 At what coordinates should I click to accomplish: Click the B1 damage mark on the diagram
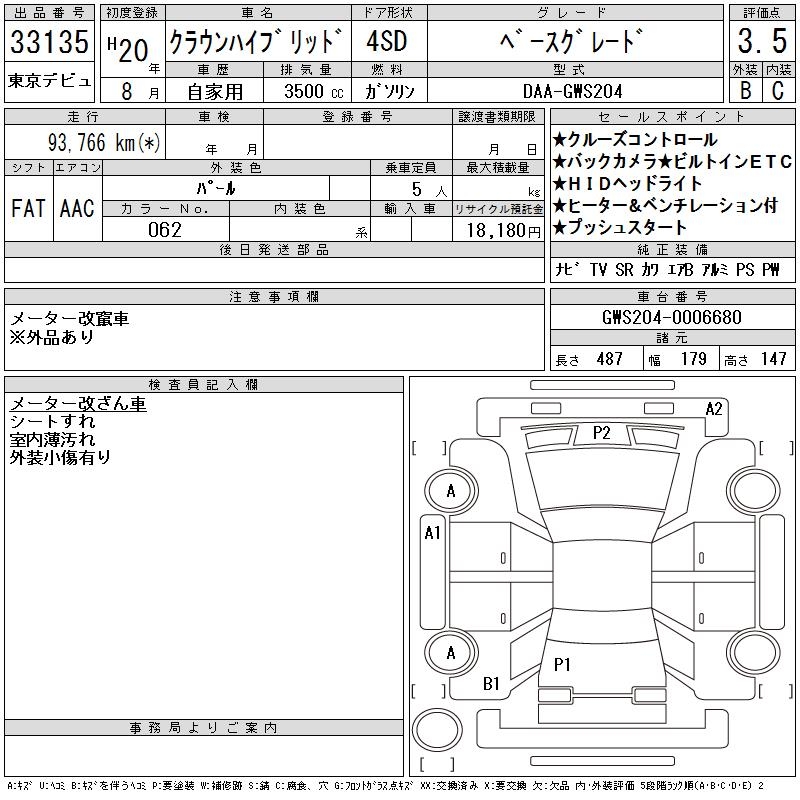[x=491, y=684]
